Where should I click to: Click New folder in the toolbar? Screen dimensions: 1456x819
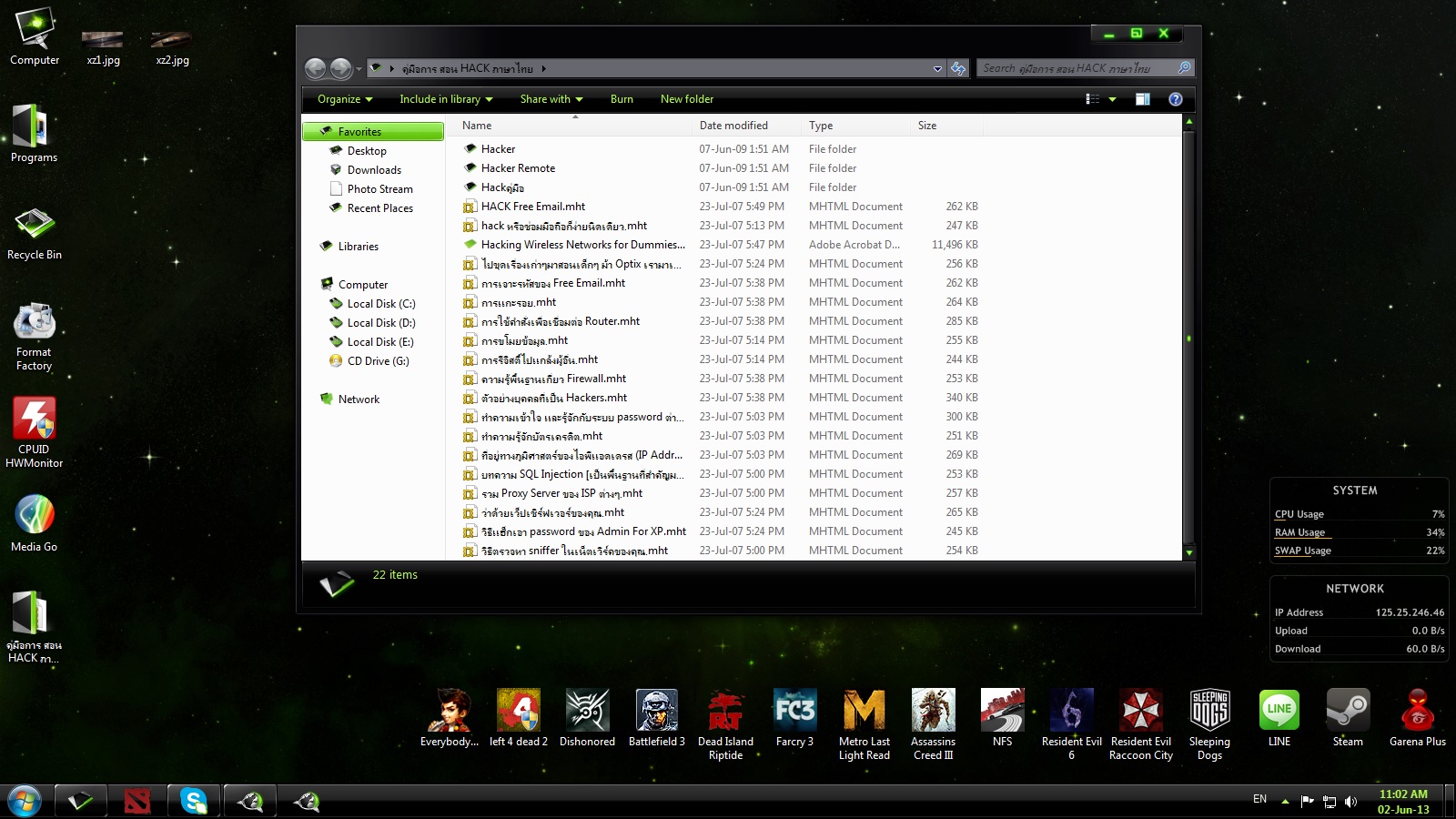tap(687, 99)
